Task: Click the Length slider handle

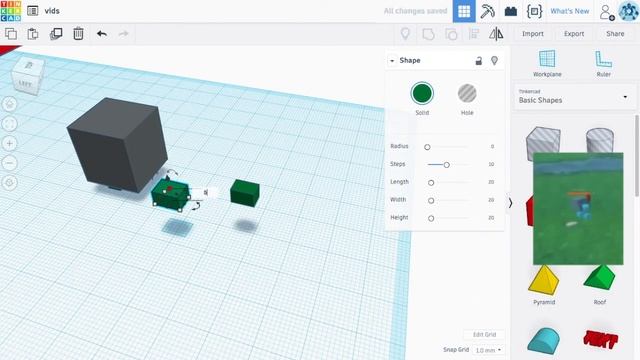Action: (x=431, y=183)
